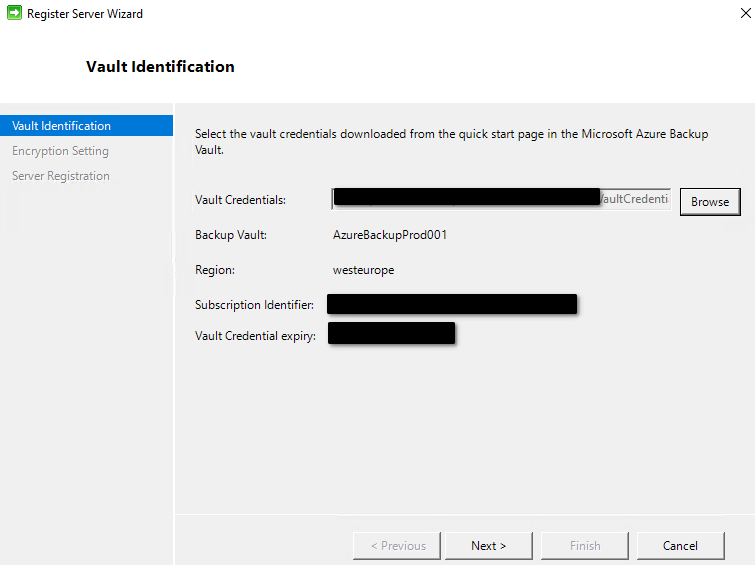The image size is (755, 565).
Task: Click the Vault Credential expiry label
Action: pos(255,336)
